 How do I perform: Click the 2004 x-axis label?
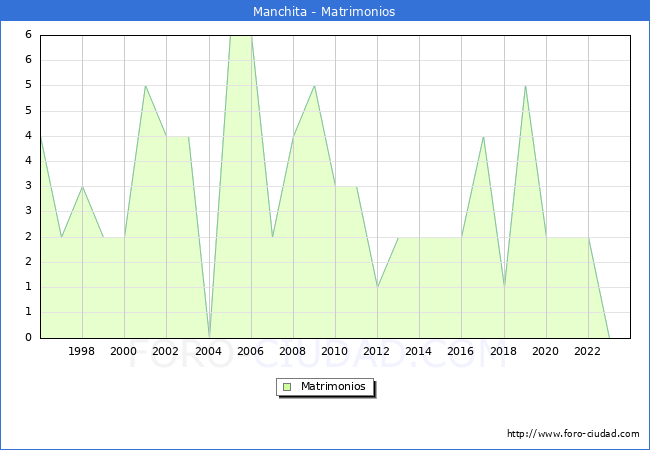point(208,351)
